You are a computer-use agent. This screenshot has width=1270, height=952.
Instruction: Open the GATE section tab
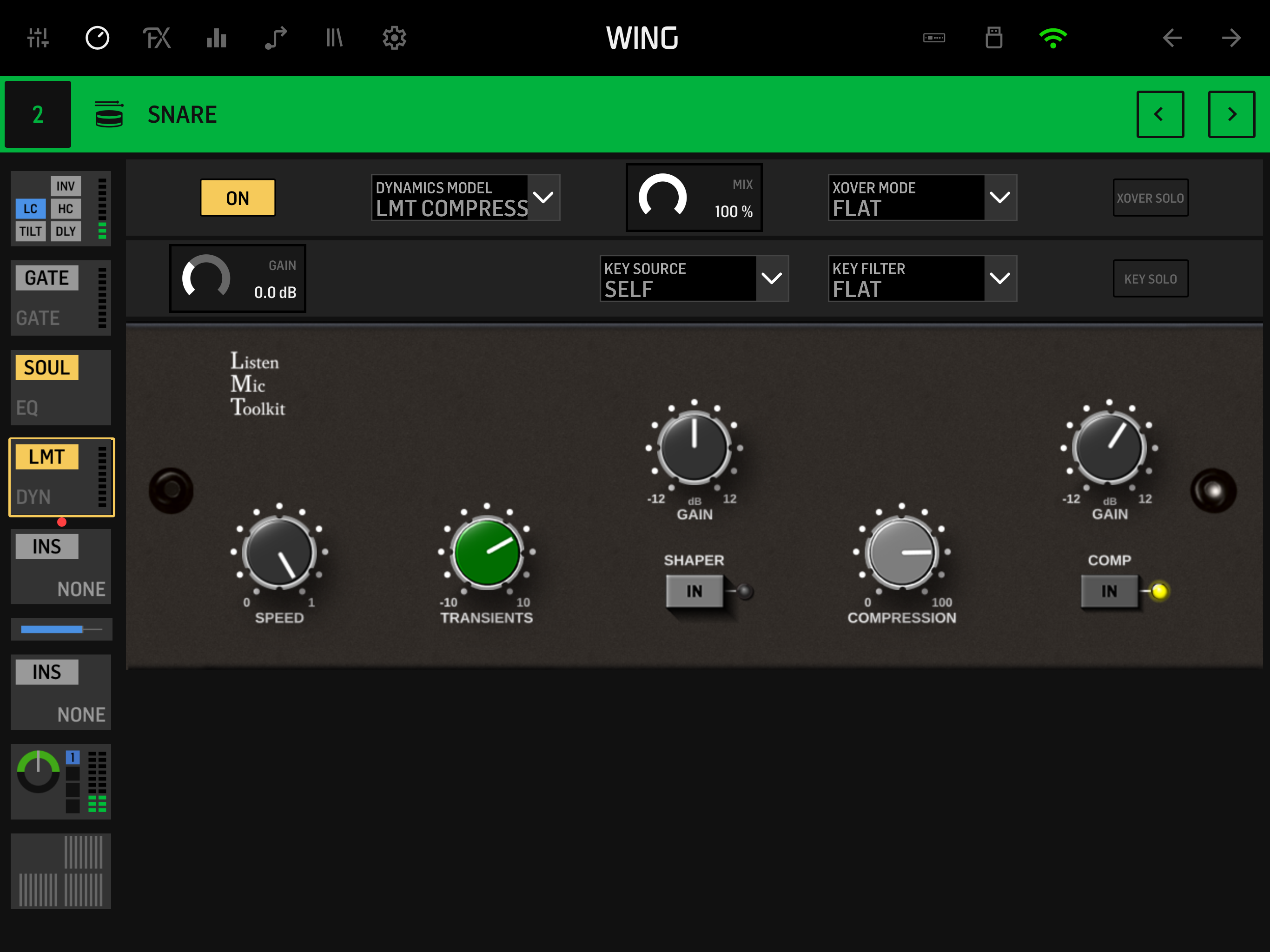61,298
